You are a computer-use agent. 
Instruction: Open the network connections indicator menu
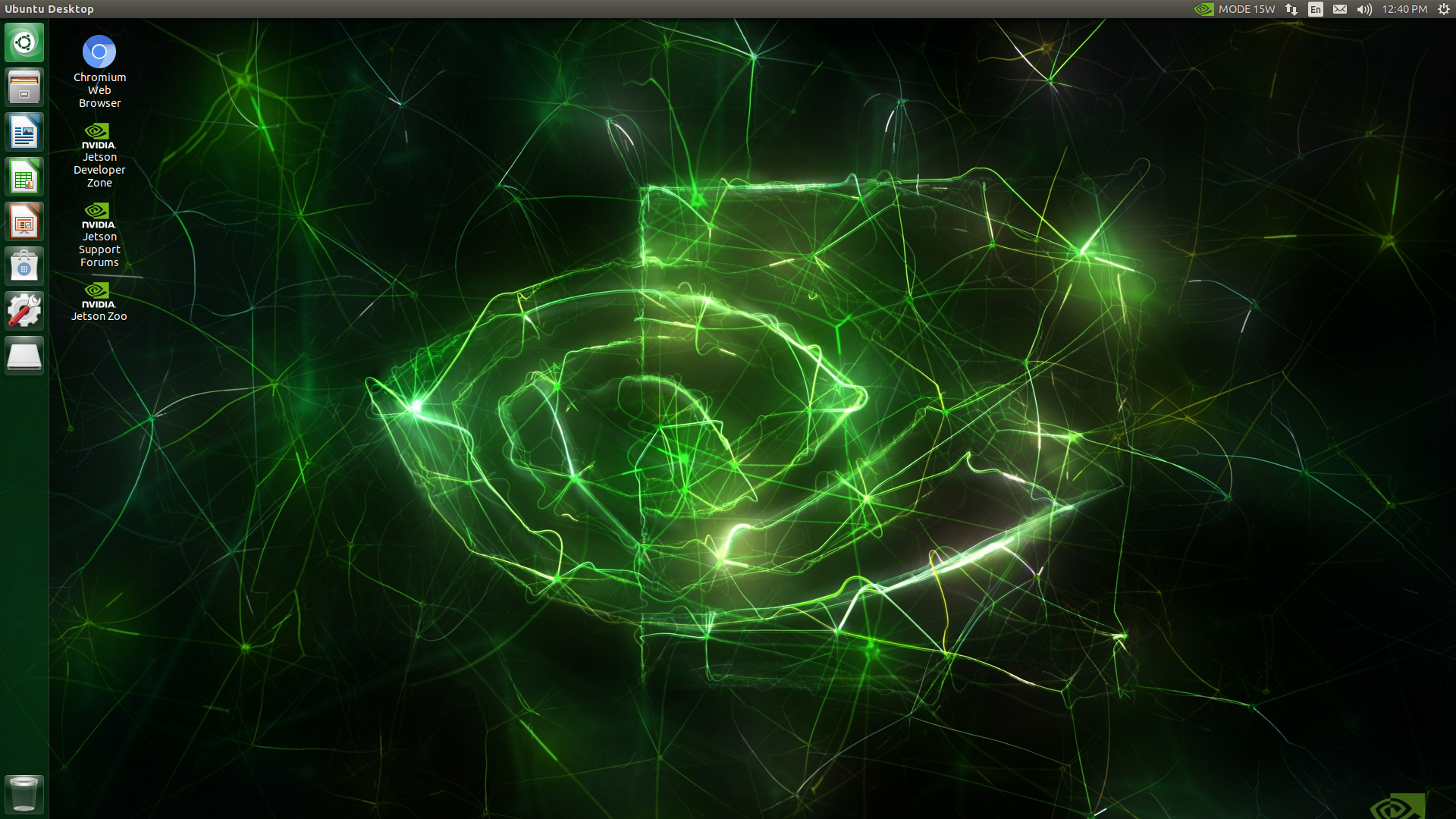click(x=1291, y=9)
